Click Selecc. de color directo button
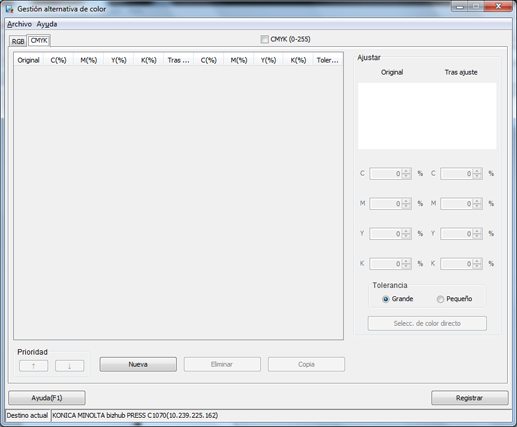The width and height of the screenshot is (517, 427). point(427,323)
